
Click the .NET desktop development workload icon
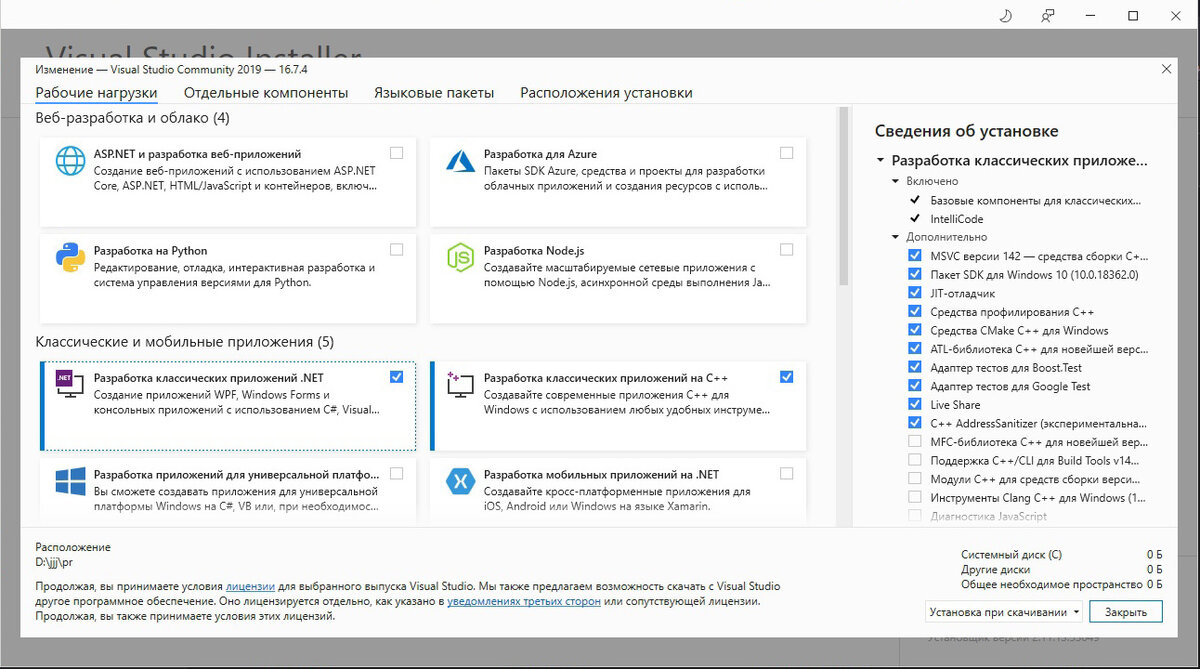pyautogui.click(x=71, y=385)
